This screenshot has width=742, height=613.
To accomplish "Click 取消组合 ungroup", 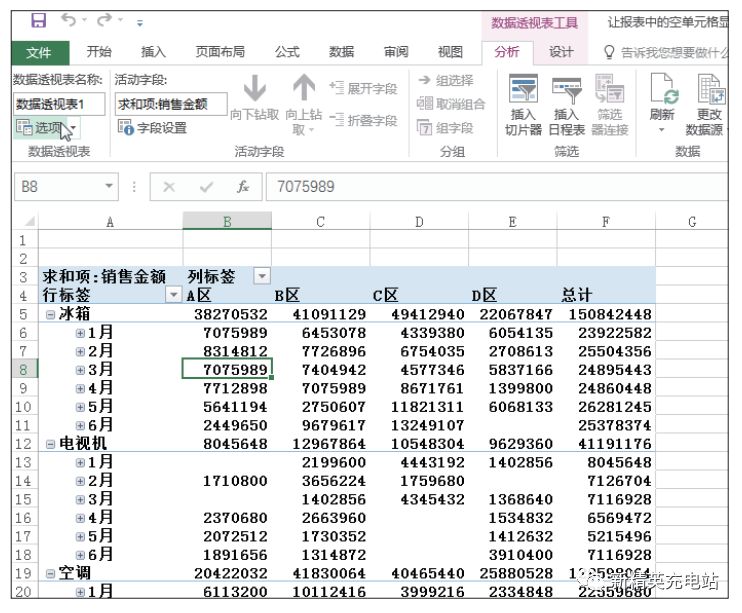I will point(451,104).
